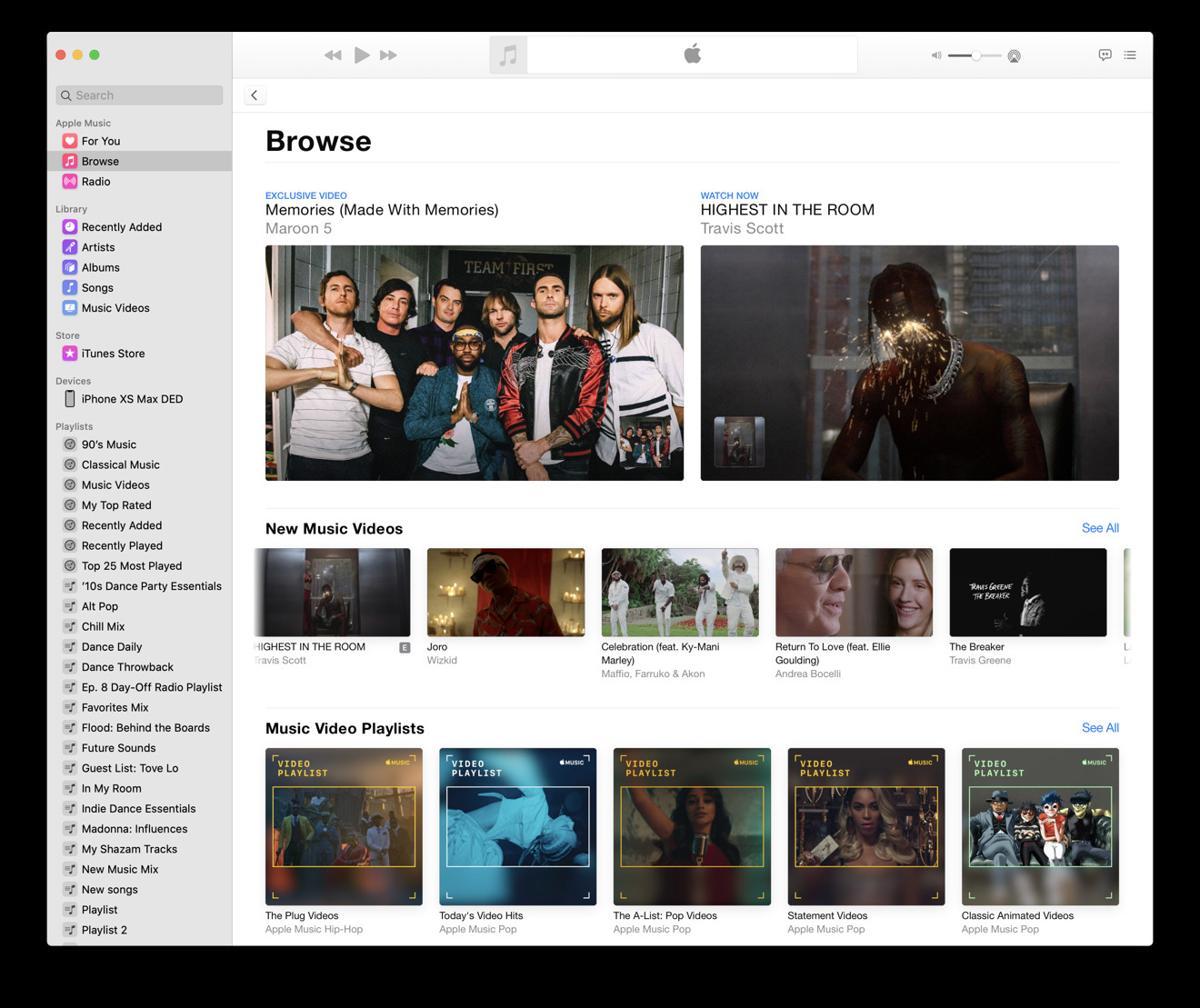Open the Classical Music smart playlist
The height and width of the screenshot is (1008, 1200).
[x=139, y=464]
